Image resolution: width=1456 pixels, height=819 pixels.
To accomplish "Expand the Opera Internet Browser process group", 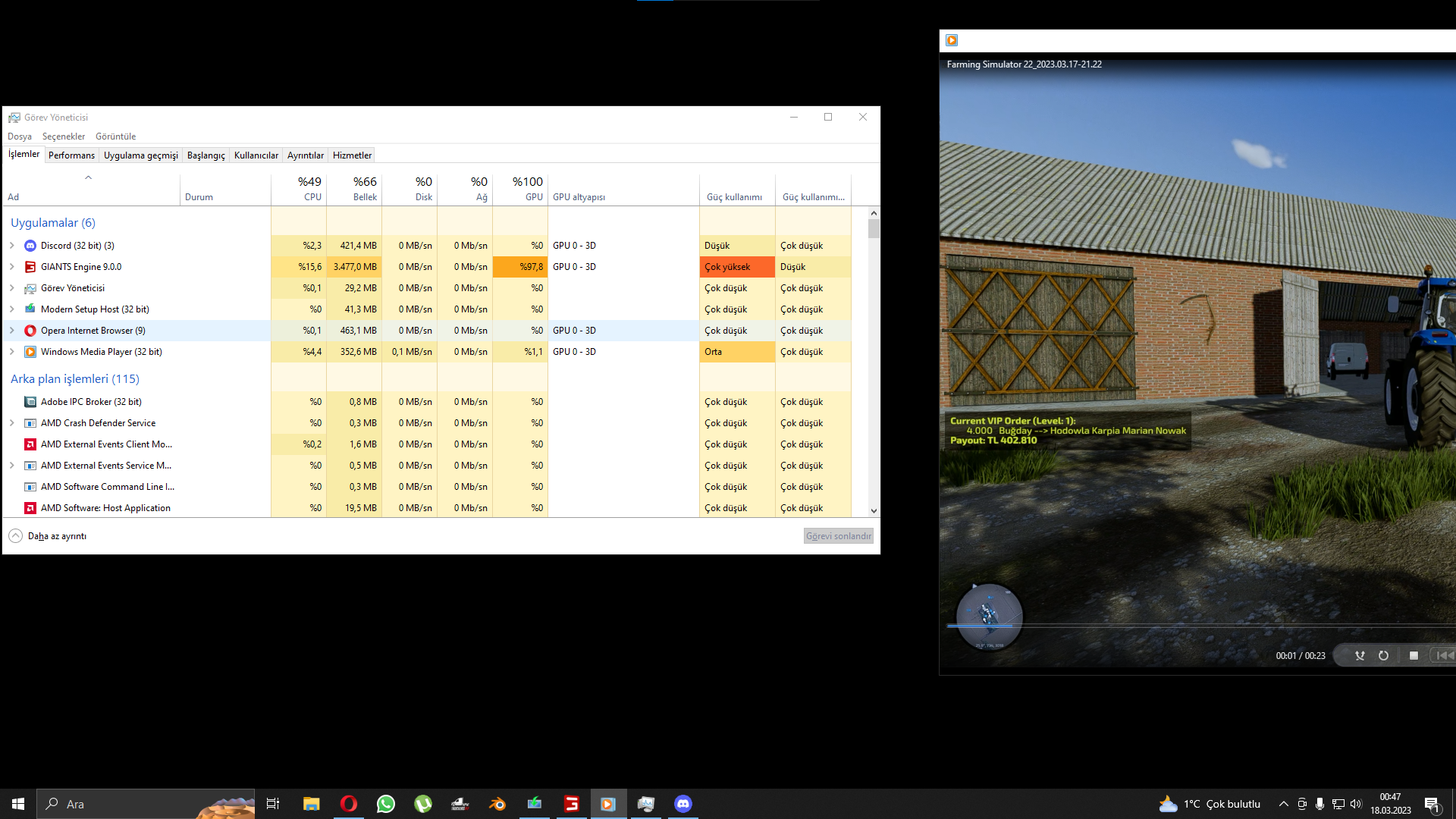I will [12, 331].
